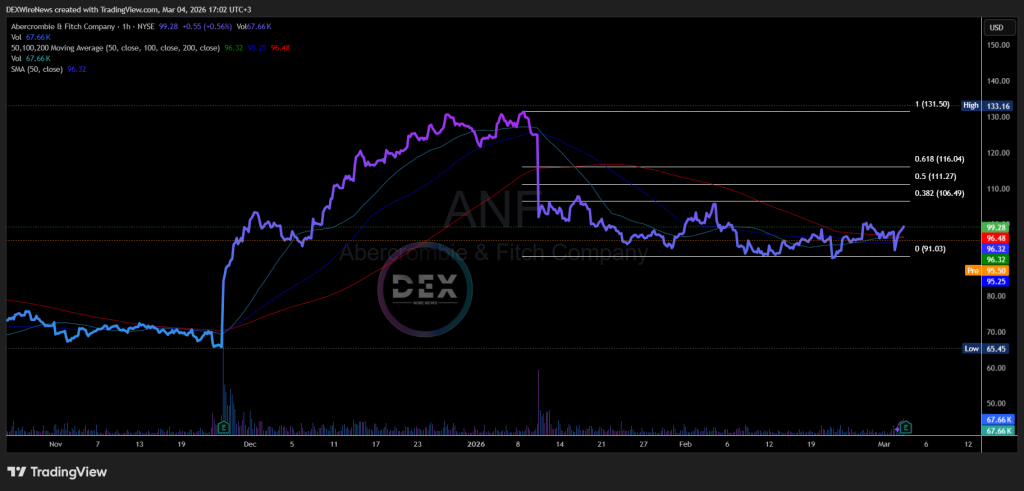The image size is (1024, 491).
Task: Click the Fibonacci label 0.618 (116.04)
Action: click(x=940, y=159)
